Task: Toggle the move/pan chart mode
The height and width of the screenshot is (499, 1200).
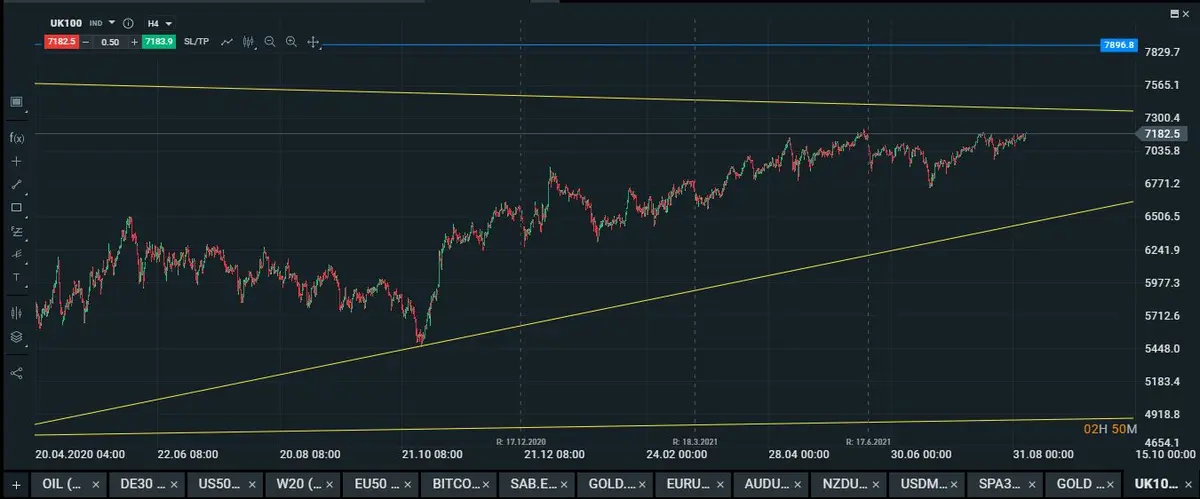Action: pos(313,42)
